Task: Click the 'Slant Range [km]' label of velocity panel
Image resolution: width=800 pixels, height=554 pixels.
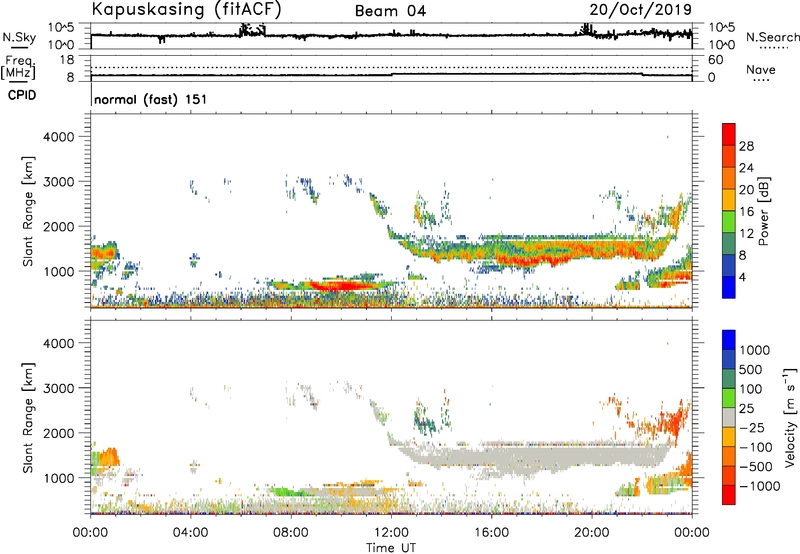Action: coord(28,418)
